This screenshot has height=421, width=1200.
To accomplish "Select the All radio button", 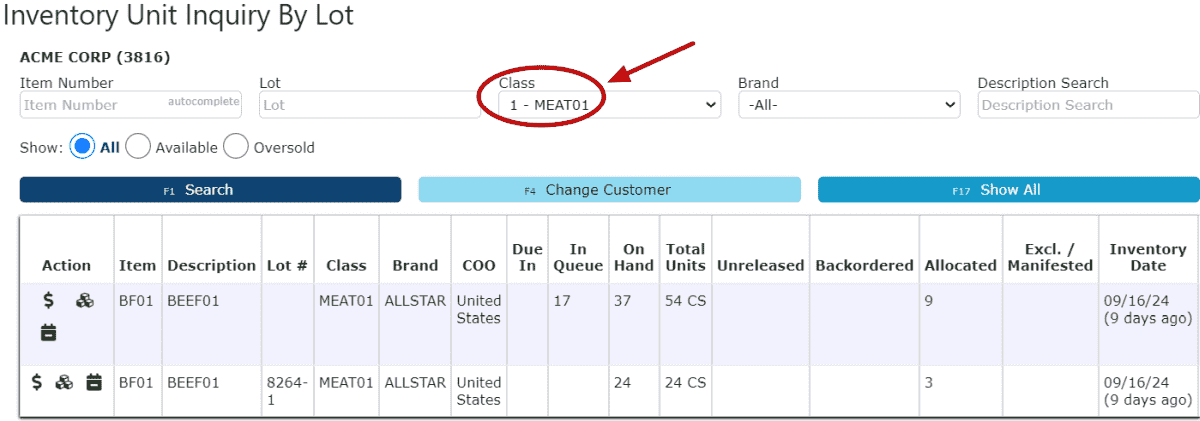I will click(x=83, y=147).
